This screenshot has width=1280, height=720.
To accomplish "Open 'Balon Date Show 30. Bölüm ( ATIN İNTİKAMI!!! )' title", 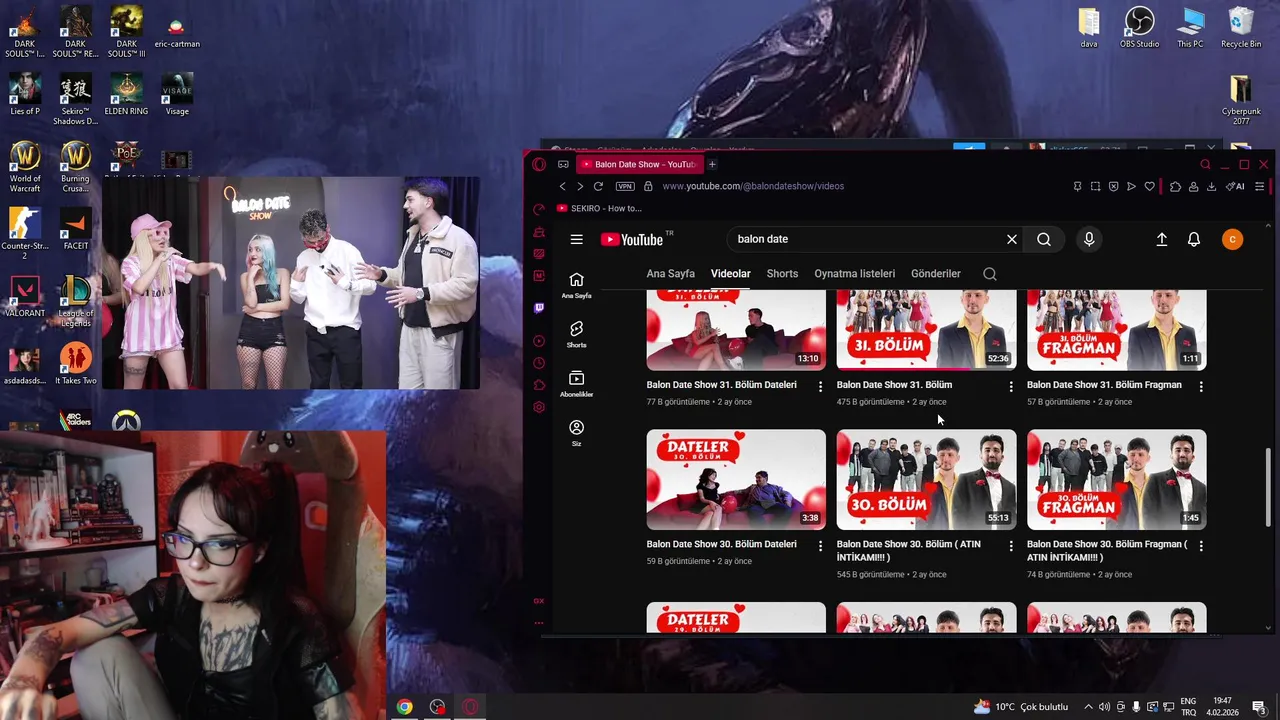I will [908, 551].
